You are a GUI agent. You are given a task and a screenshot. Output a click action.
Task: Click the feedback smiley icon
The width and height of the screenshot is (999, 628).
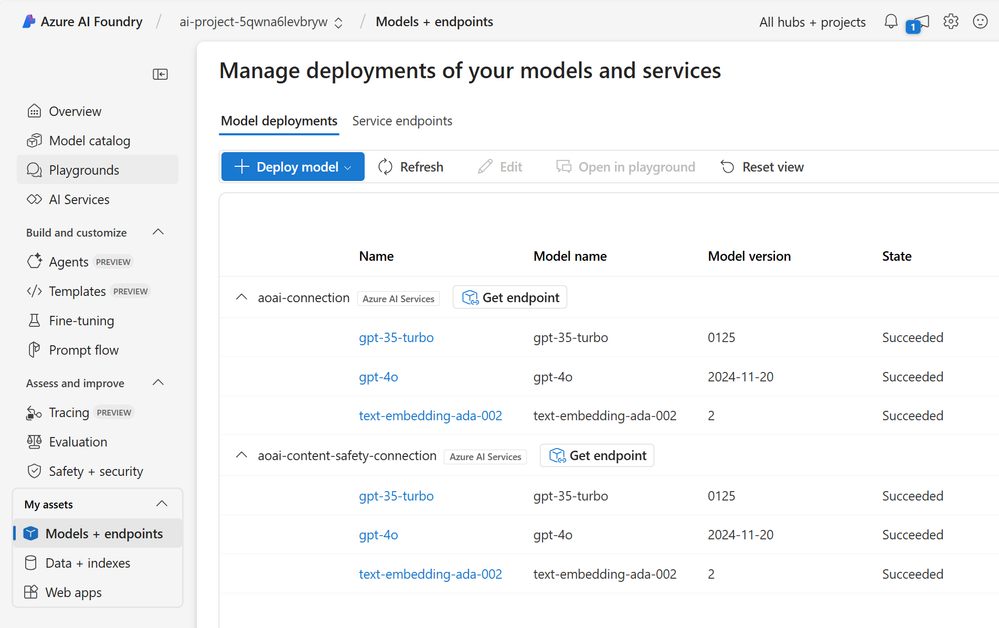[980, 22]
